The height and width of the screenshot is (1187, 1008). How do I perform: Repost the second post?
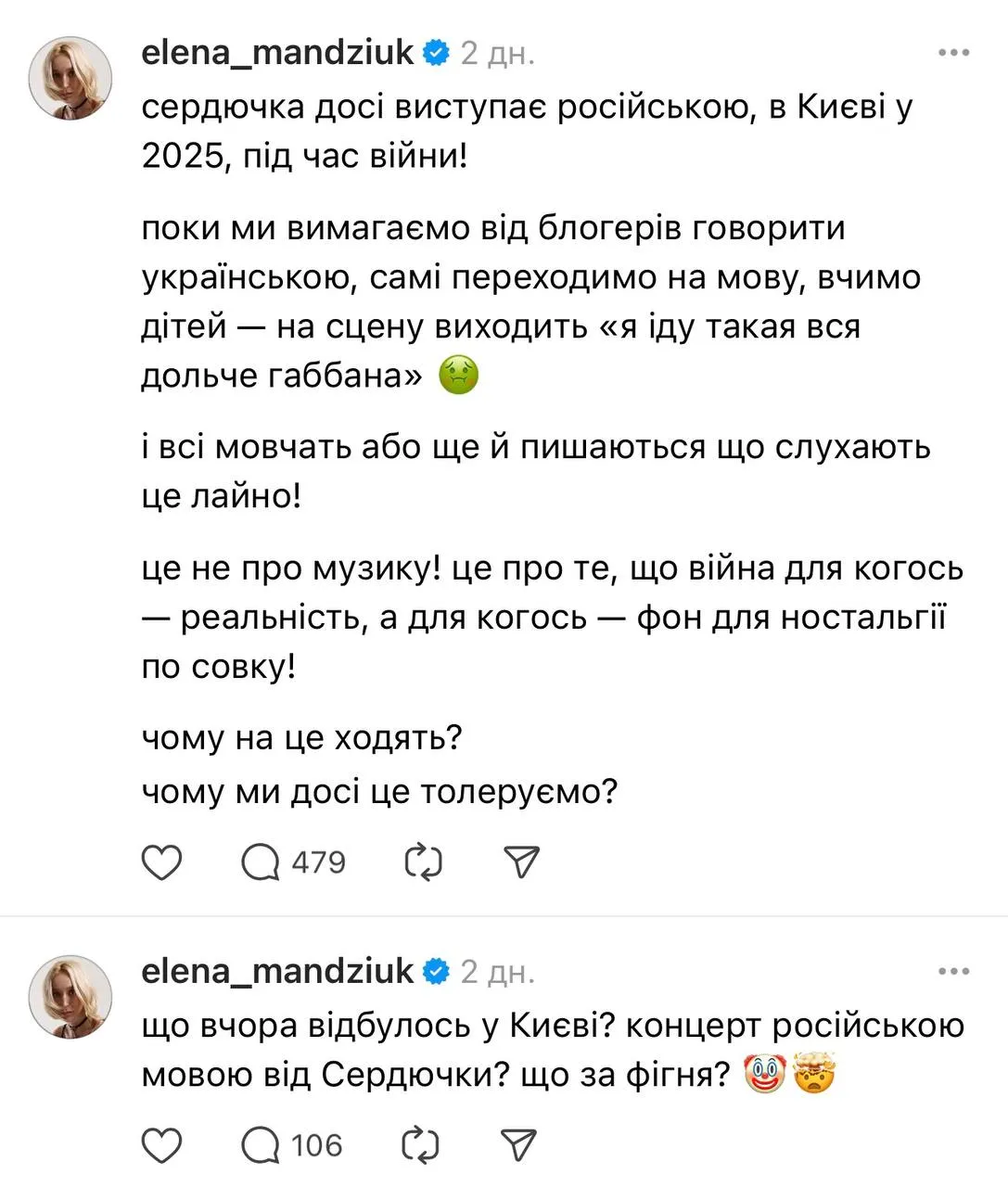click(x=426, y=1143)
